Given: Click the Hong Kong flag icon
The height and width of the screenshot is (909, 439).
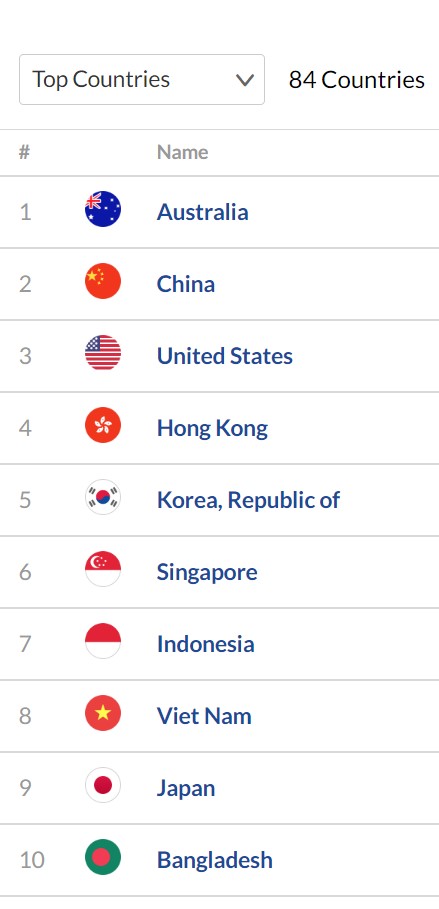Looking at the screenshot, I should point(103,425).
